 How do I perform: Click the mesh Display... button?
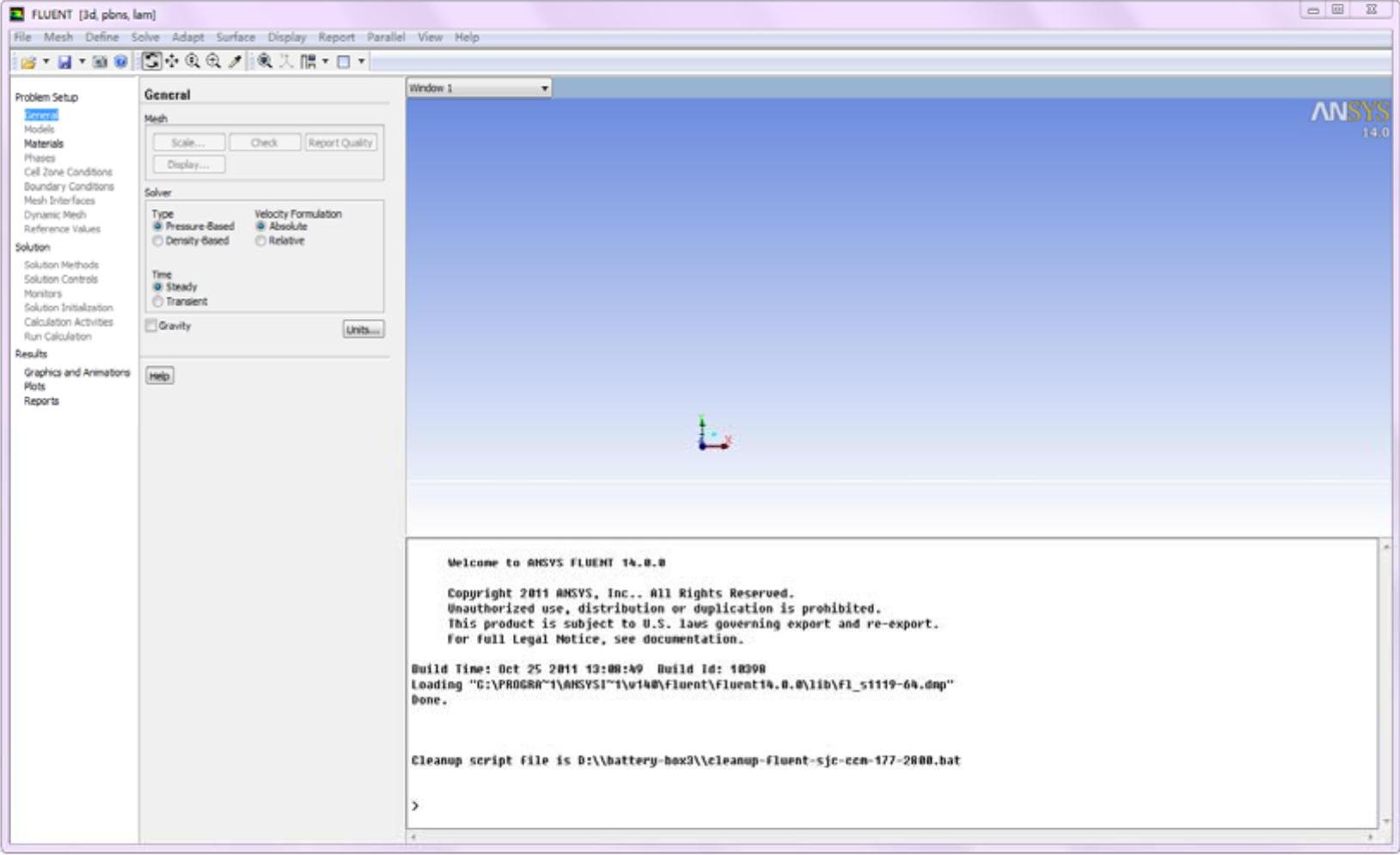(x=189, y=164)
